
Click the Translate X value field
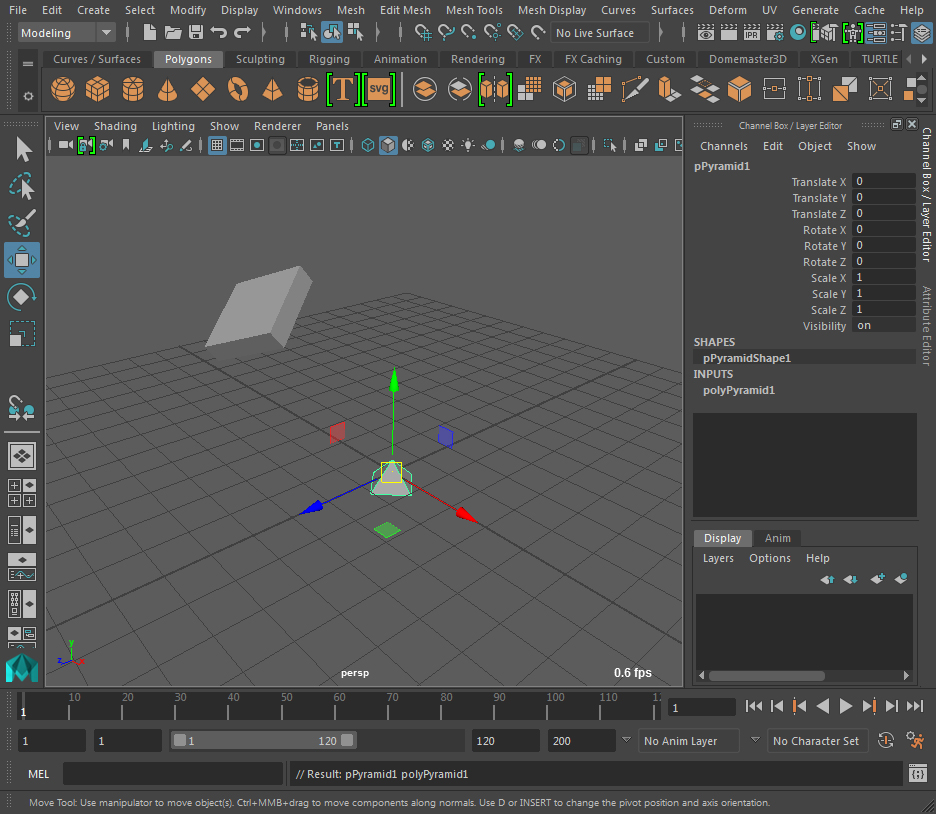(884, 182)
